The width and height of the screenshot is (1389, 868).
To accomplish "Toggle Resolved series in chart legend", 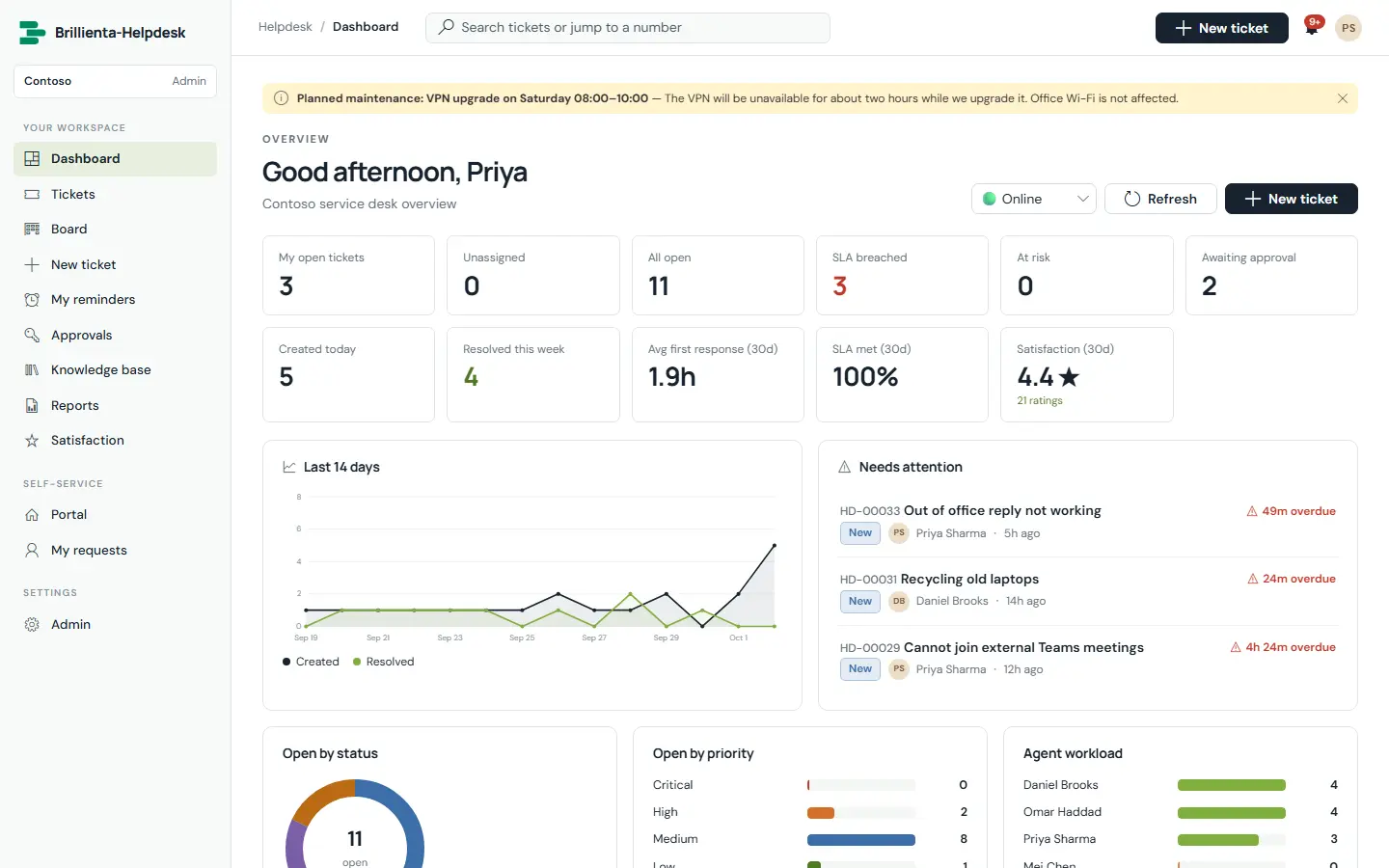I will click(x=383, y=662).
